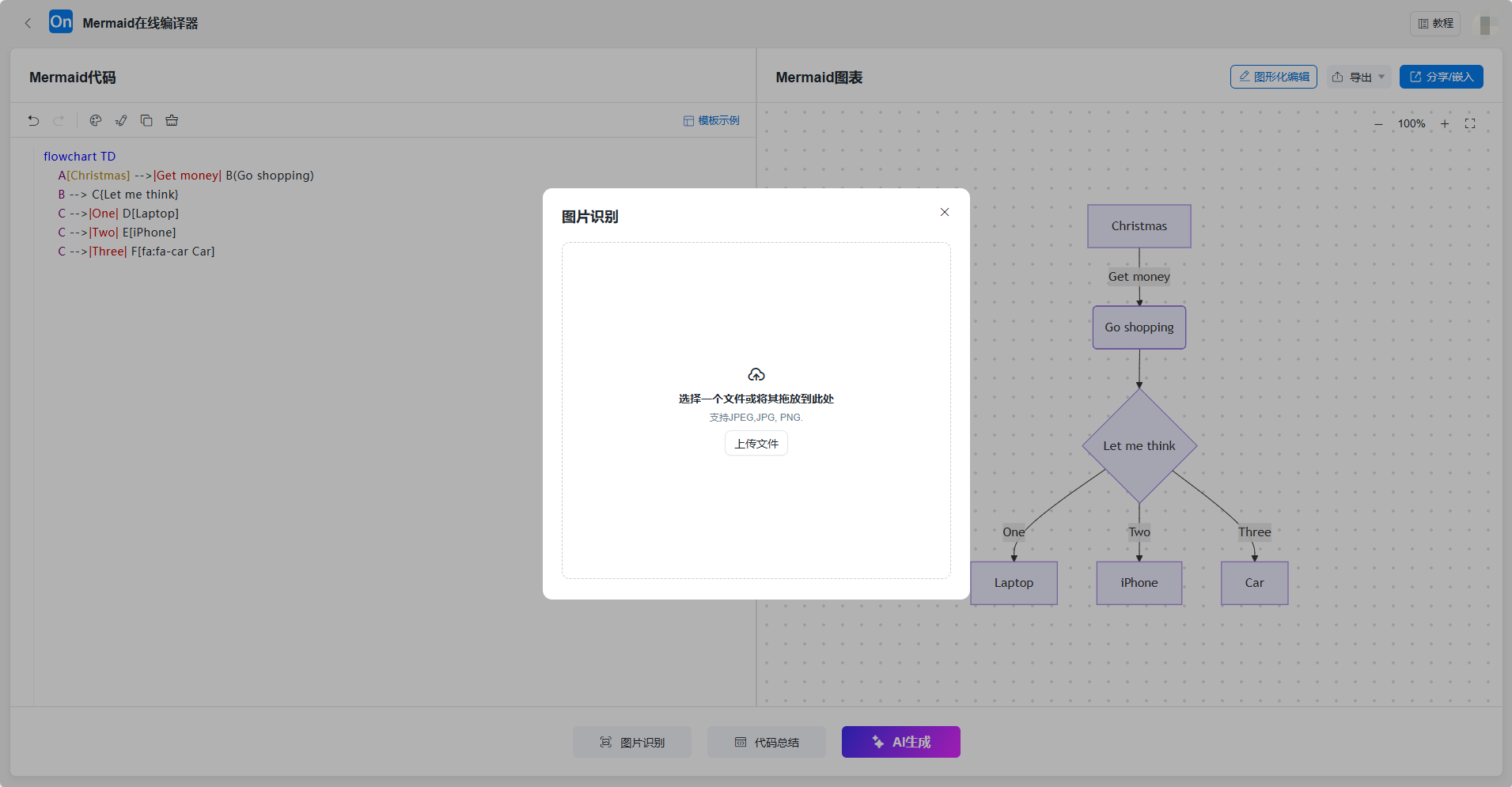Zoom out with the minus icon
The image size is (1512, 787).
pyautogui.click(x=1378, y=124)
